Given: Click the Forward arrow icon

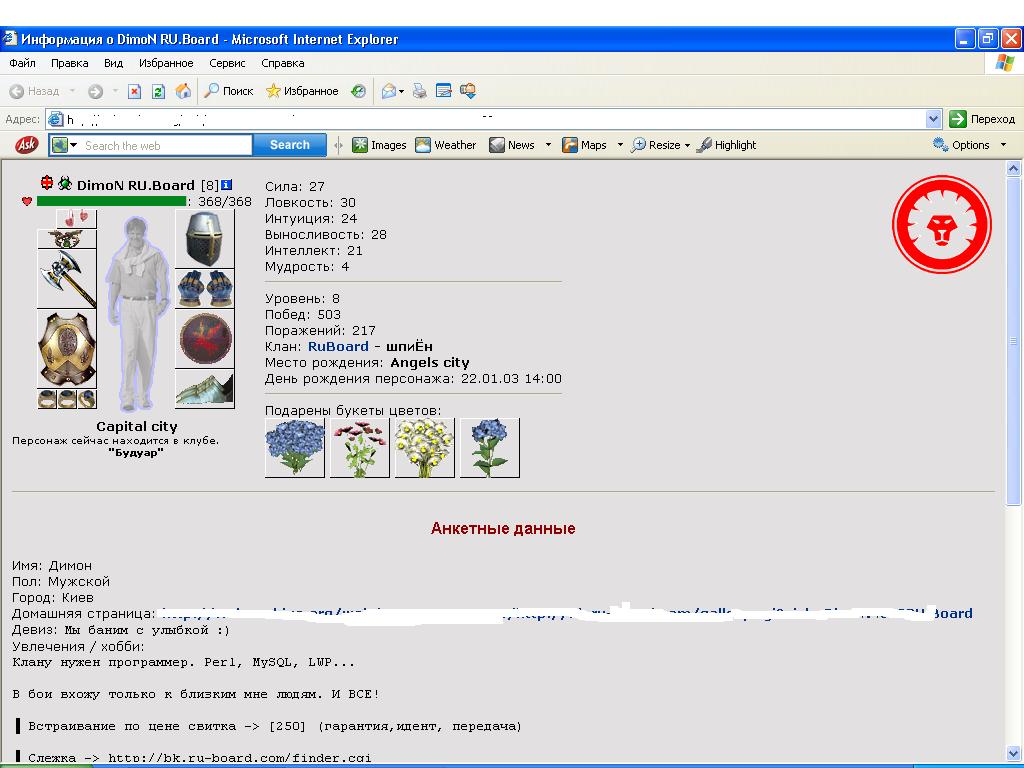Looking at the screenshot, I should (95, 91).
